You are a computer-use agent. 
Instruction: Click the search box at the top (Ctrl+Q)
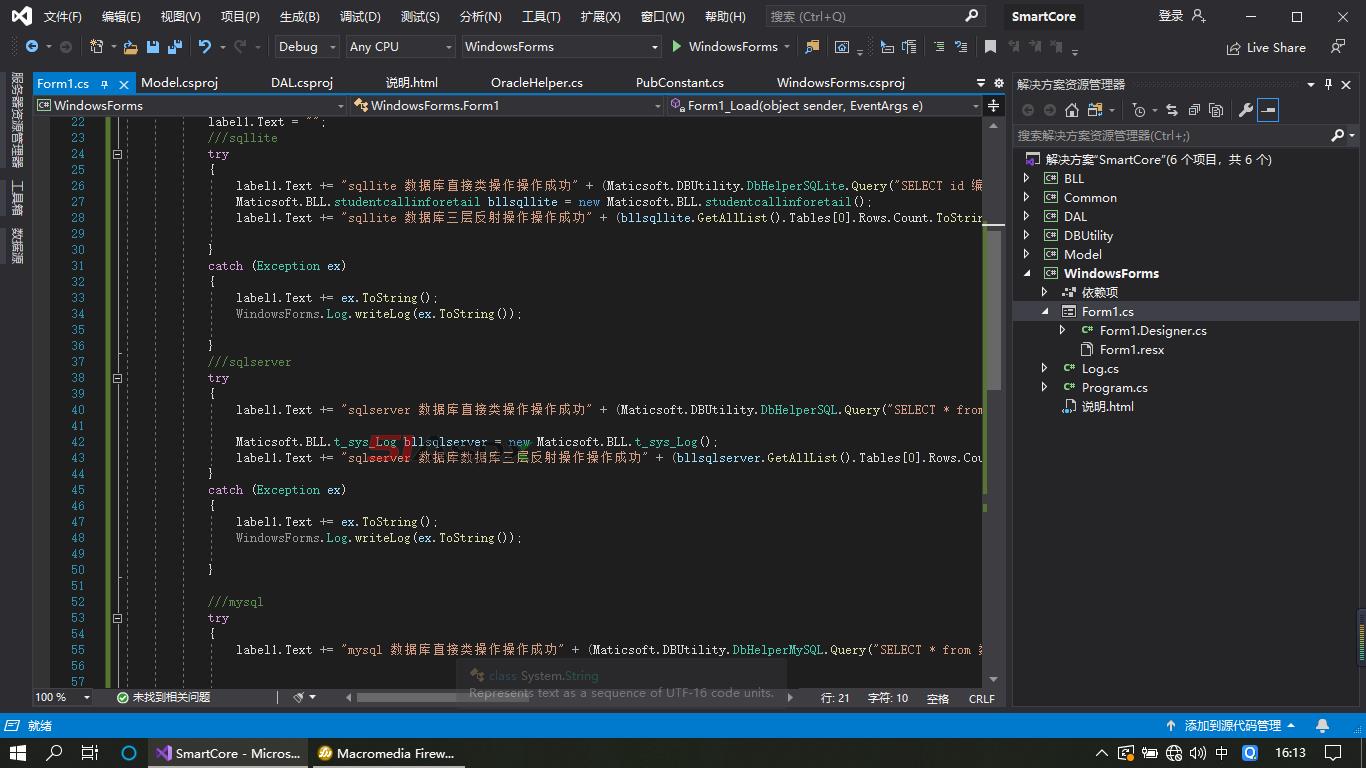pyautogui.click(x=874, y=16)
